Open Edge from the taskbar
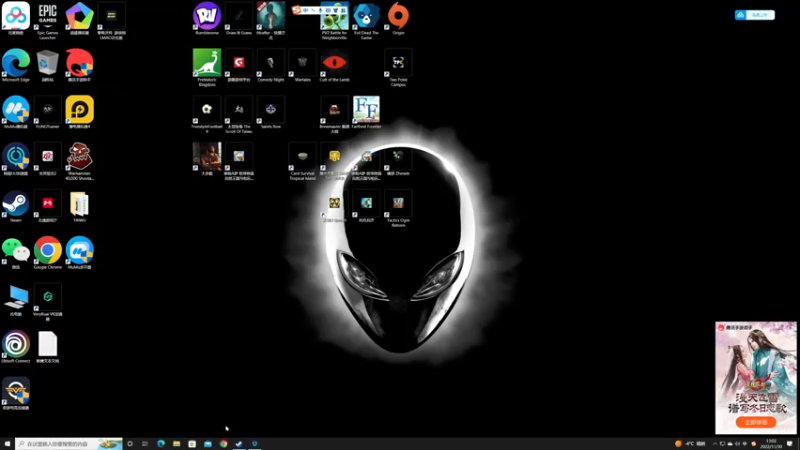 click(161, 444)
